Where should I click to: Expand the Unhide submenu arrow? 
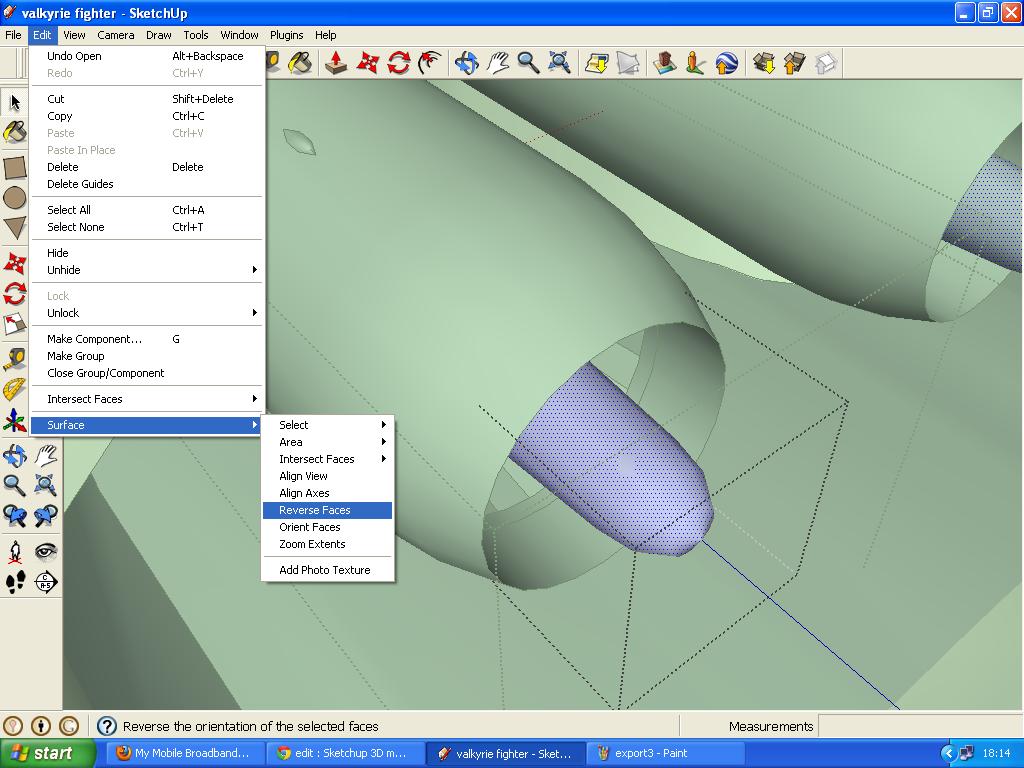tap(255, 270)
